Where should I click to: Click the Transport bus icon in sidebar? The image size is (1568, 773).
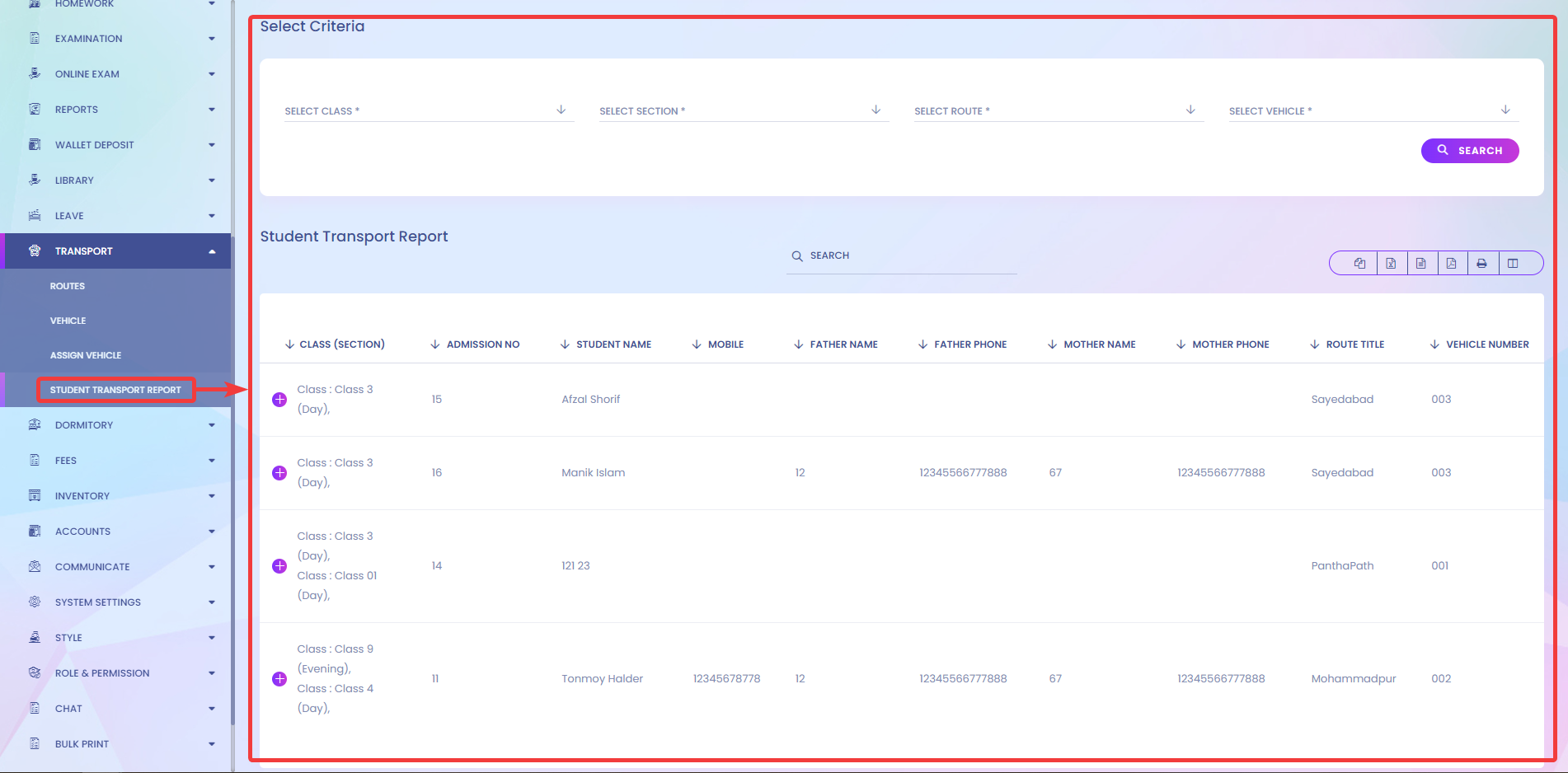point(35,251)
